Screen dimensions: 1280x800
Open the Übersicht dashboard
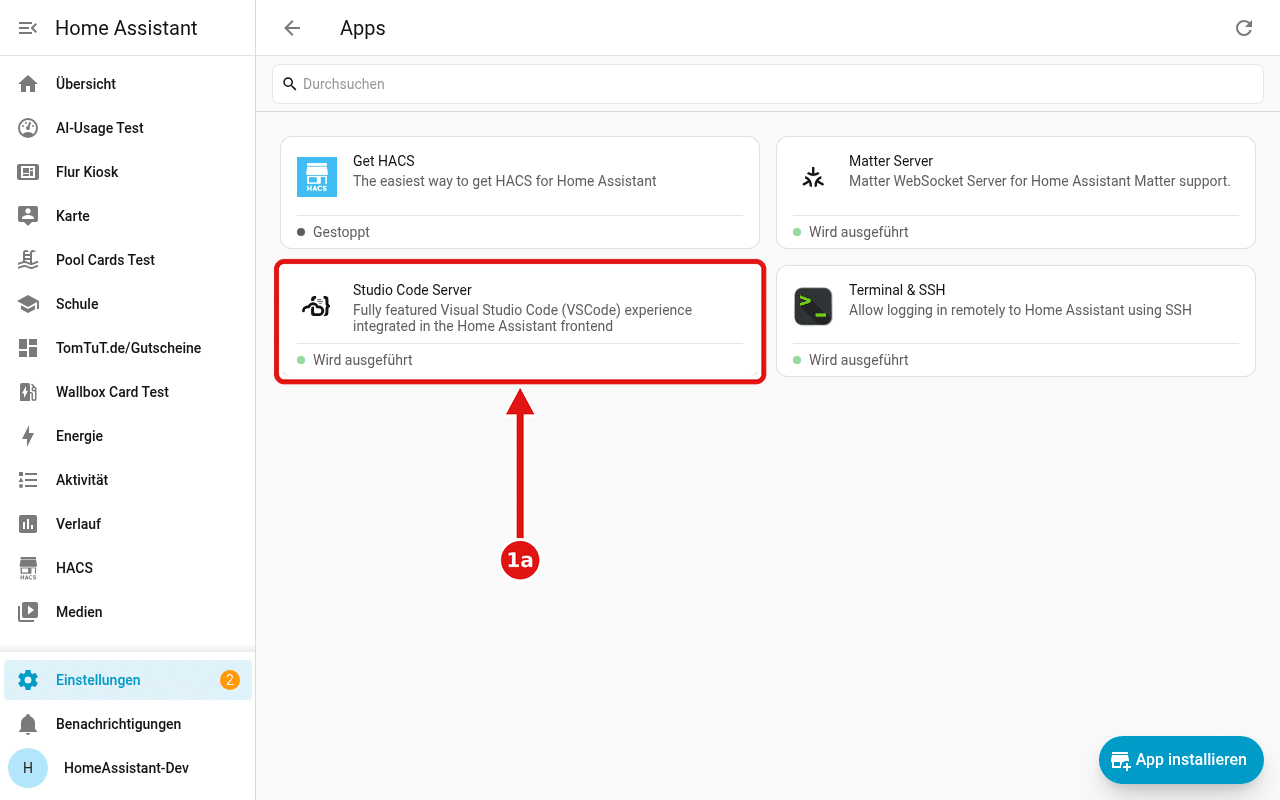pos(128,84)
